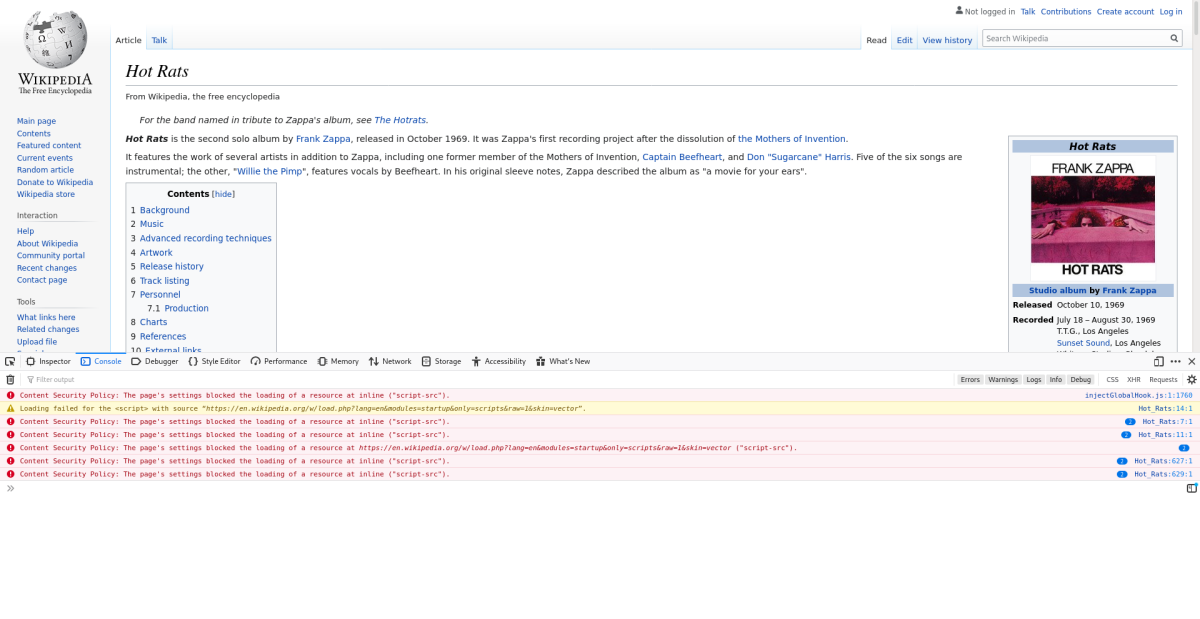The image size is (1200, 619).
Task: Open the Inspector tab
Action: click(48, 361)
